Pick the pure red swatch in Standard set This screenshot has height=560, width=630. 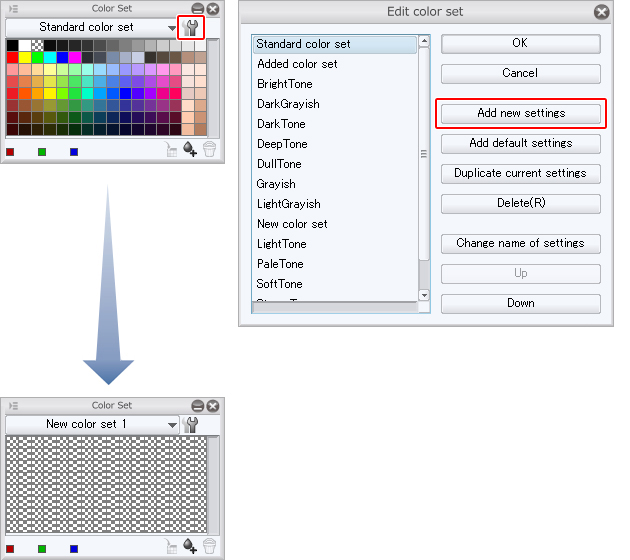pyautogui.click(x=12, y=58)
